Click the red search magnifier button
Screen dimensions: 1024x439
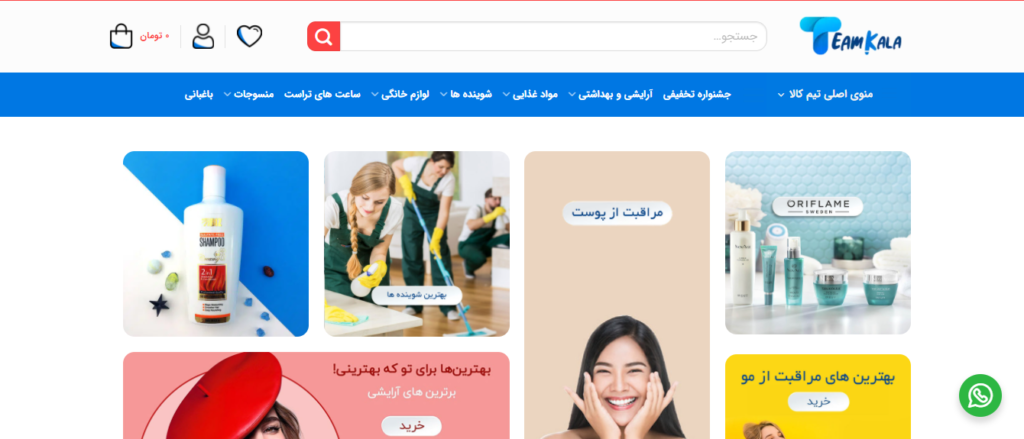coord(323,37)
